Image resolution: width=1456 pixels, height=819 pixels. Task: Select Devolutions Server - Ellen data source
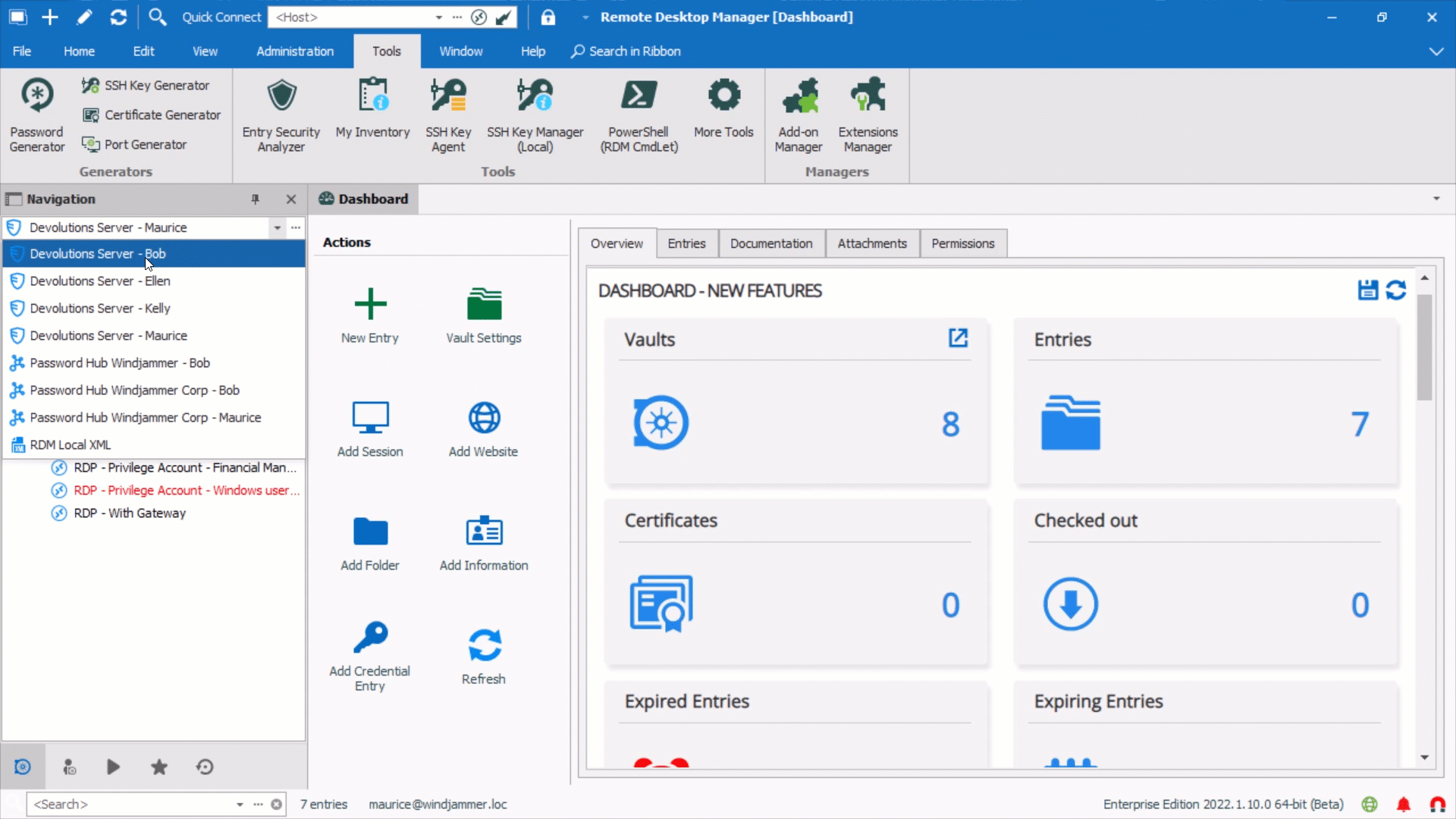[100, 281]
